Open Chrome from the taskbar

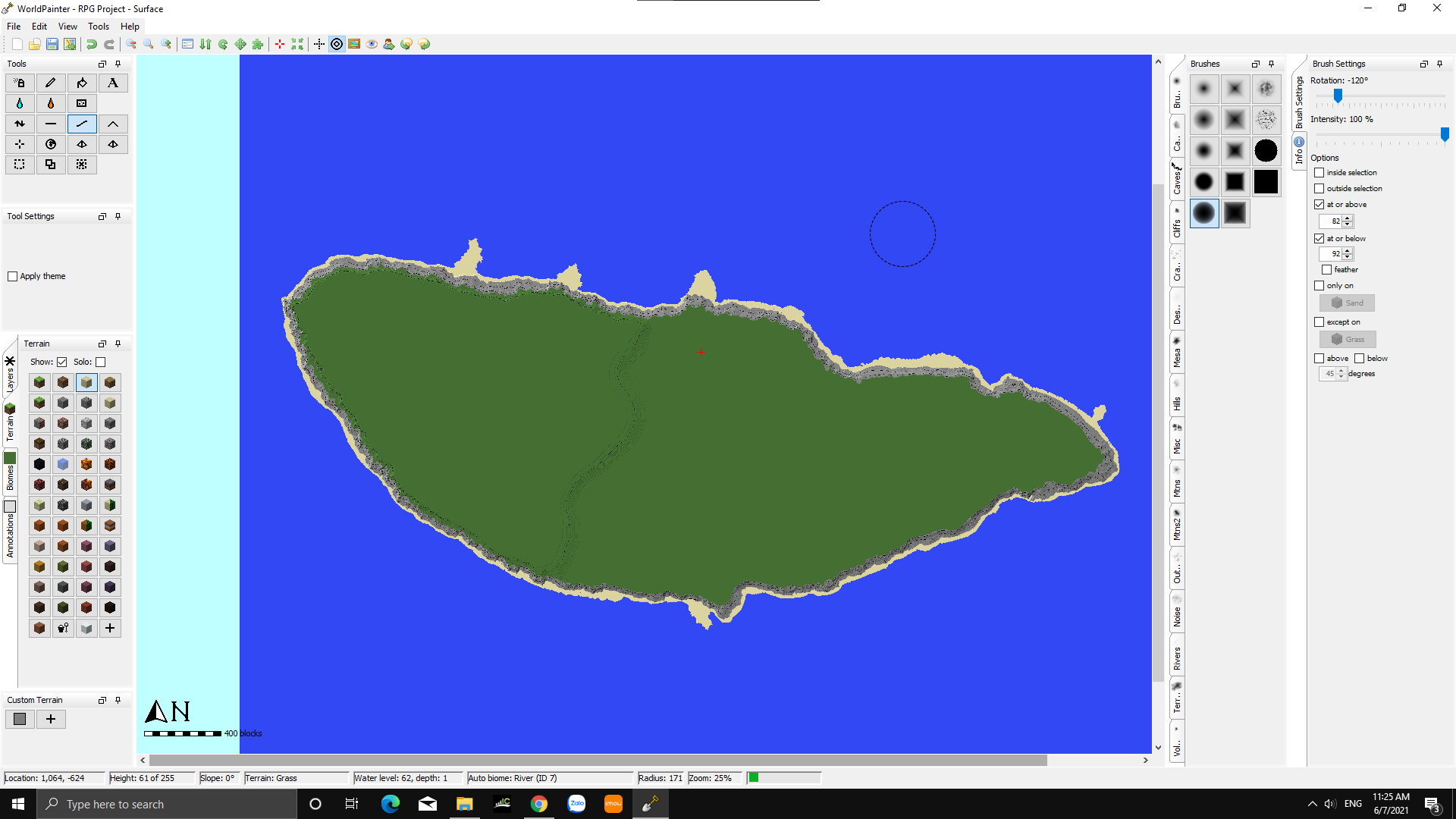click(x=539, y=804)
